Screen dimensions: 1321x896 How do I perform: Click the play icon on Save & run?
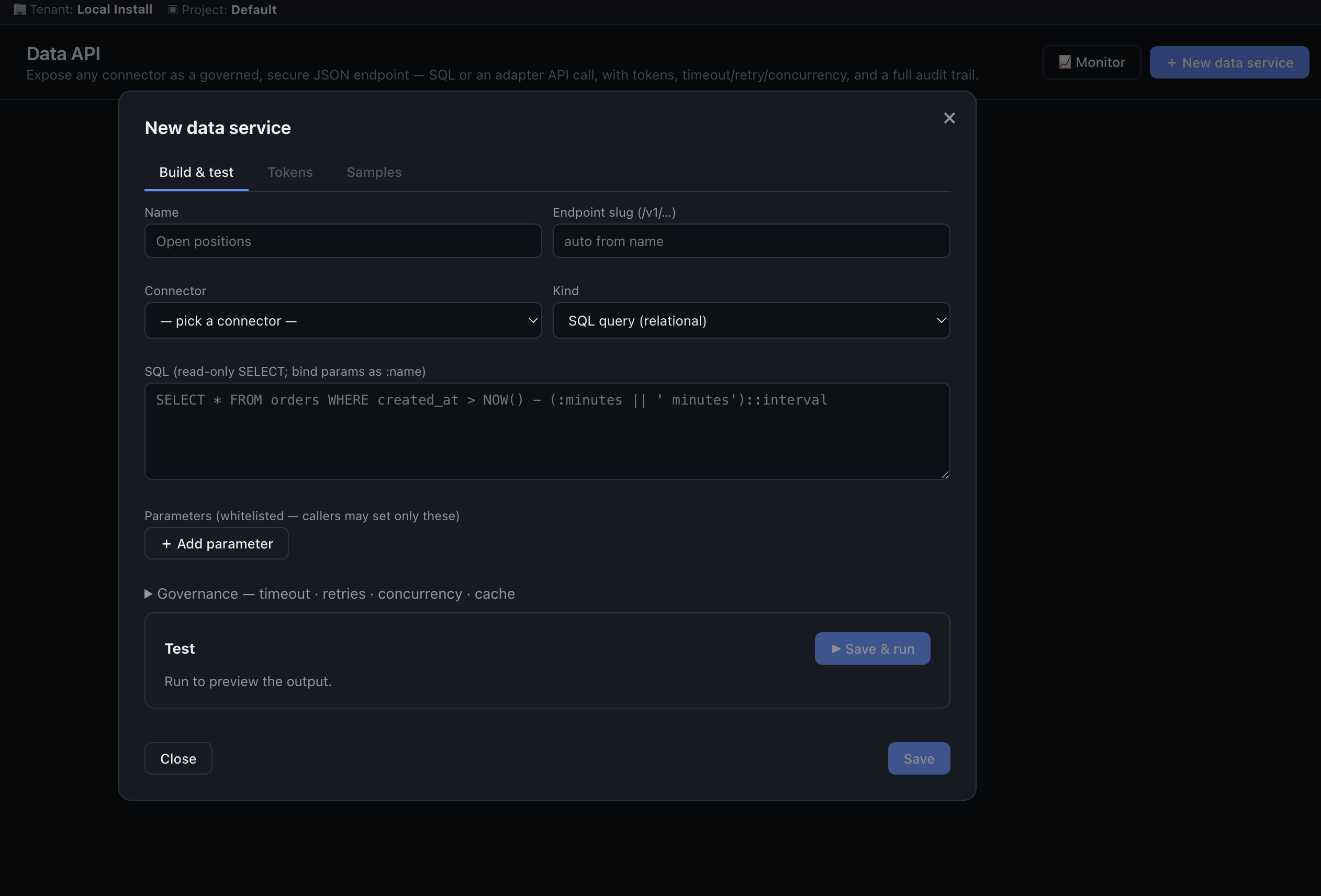coord(836,648)
